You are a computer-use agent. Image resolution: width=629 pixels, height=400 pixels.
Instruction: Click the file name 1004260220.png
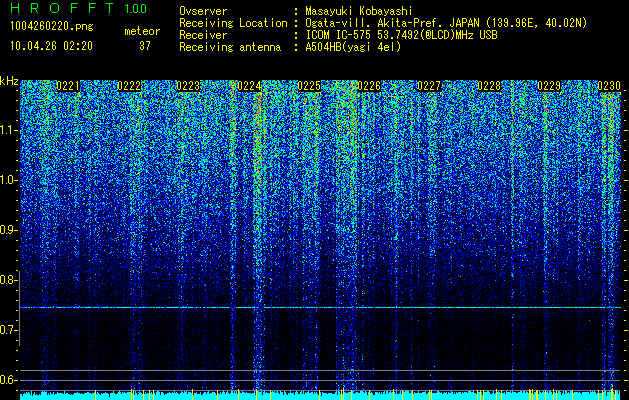(51, 27)
